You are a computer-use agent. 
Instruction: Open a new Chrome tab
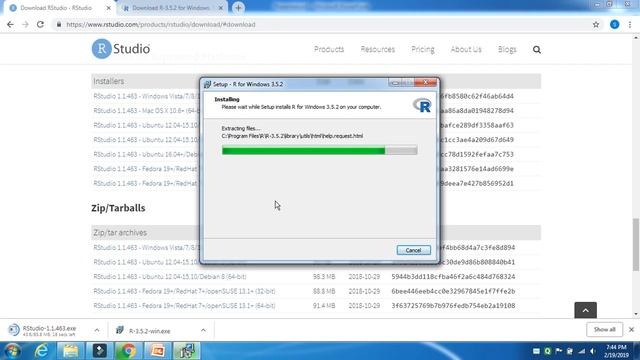238,8
